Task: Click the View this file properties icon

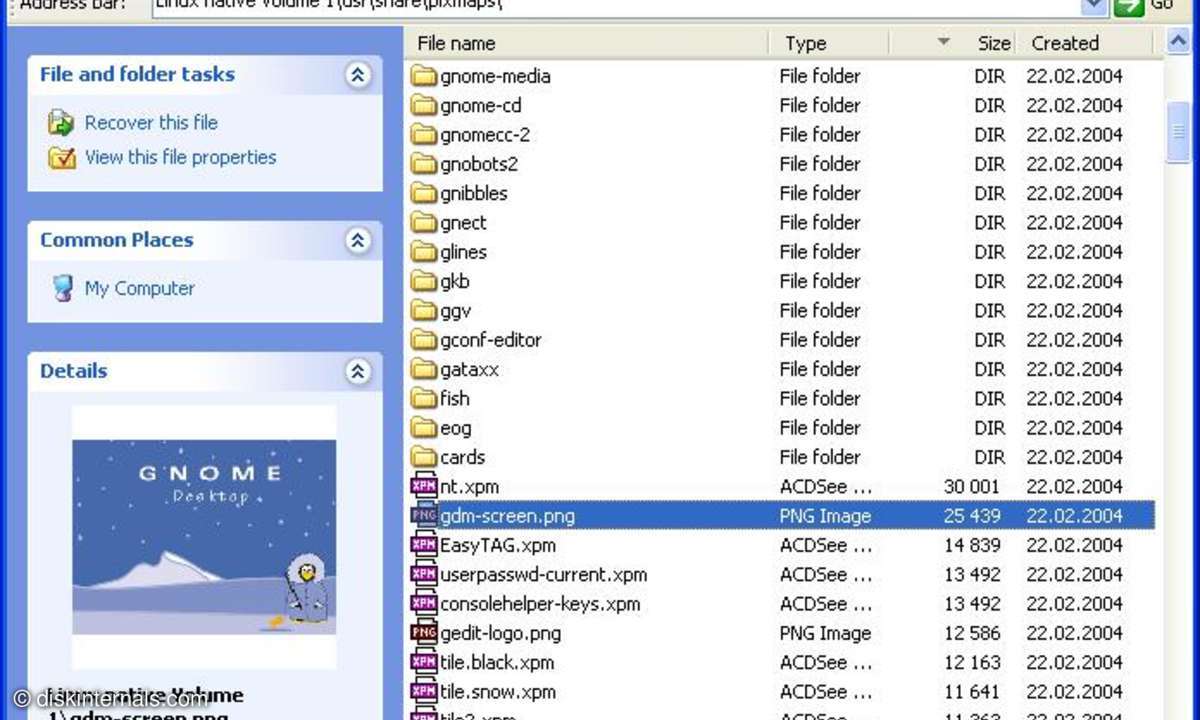Action: (61, 158)
